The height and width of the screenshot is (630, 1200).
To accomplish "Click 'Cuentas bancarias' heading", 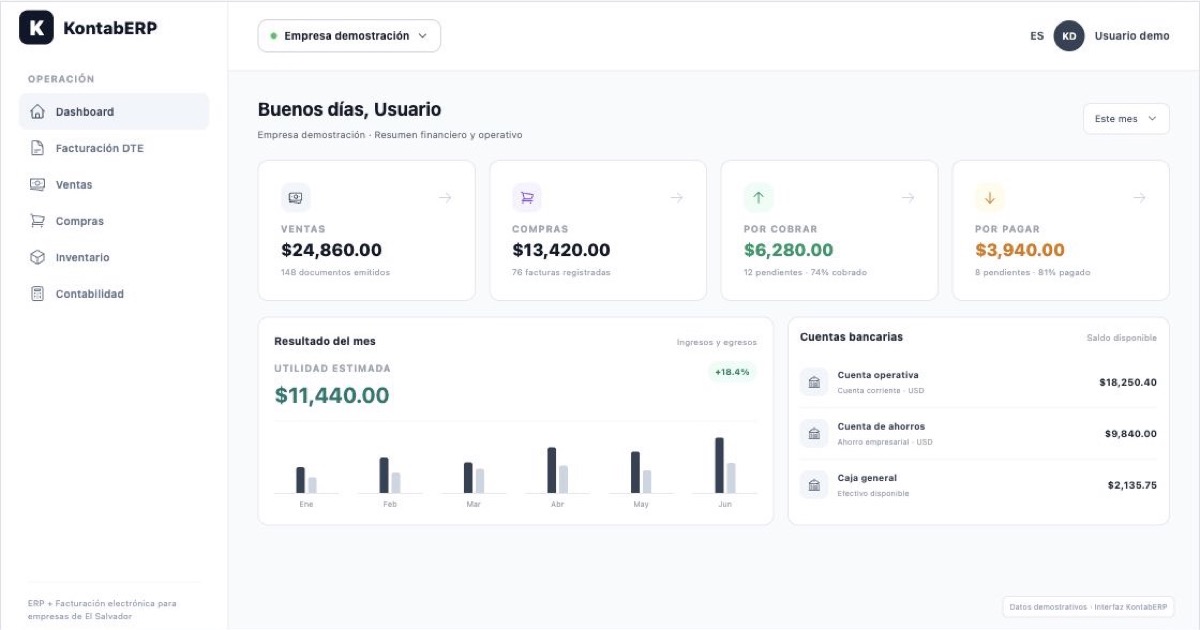I will [851, 337].
